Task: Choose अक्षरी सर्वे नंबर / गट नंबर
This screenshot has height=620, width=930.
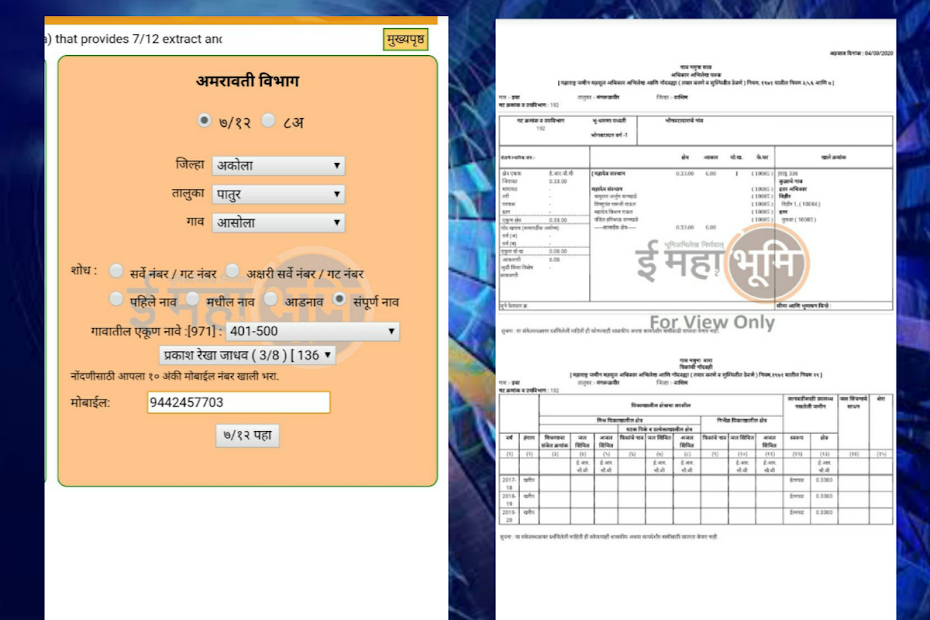Action: pyautogui.click(x=232, y=271)
